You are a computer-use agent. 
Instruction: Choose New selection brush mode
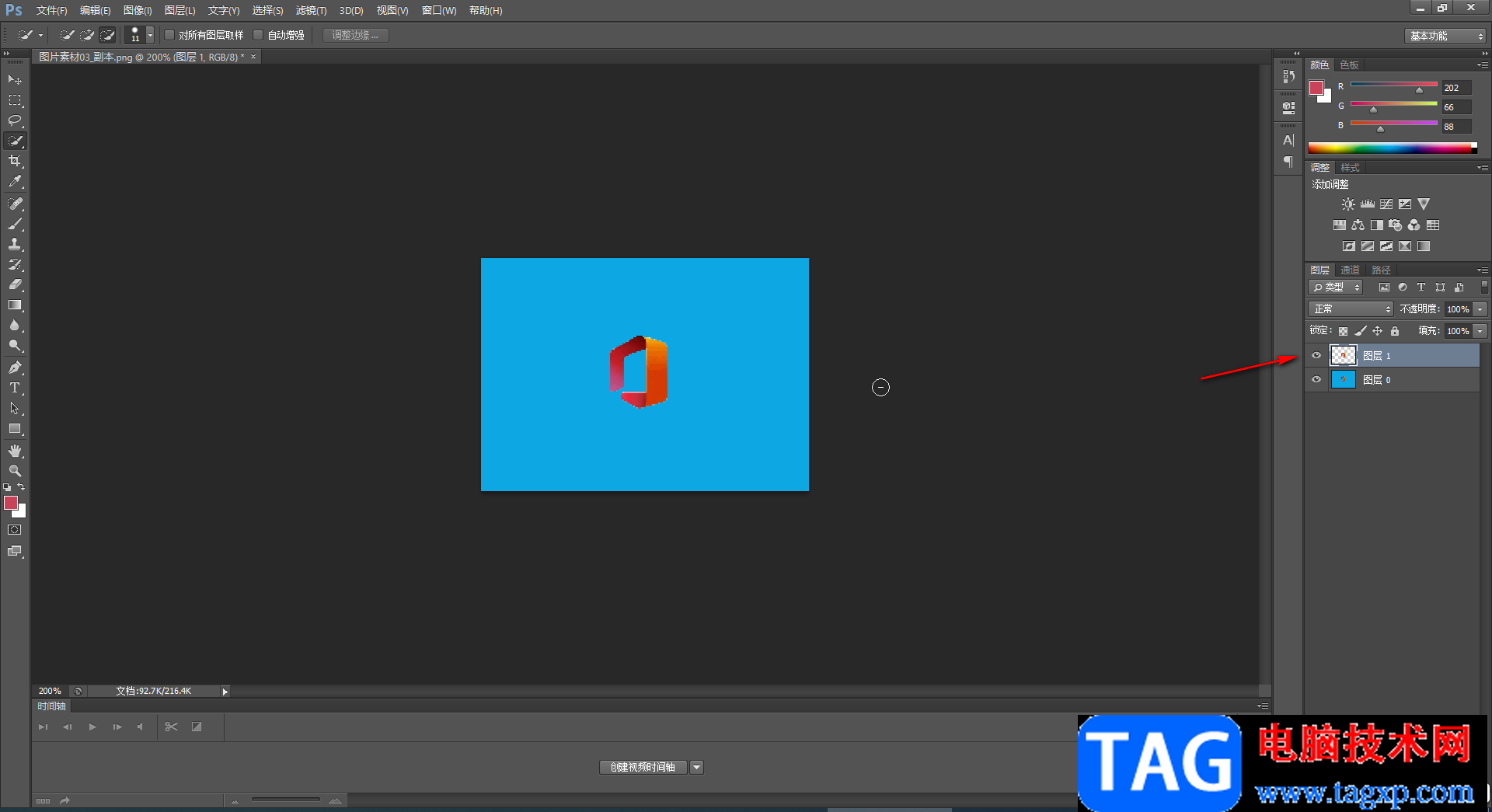pos(68,35)
